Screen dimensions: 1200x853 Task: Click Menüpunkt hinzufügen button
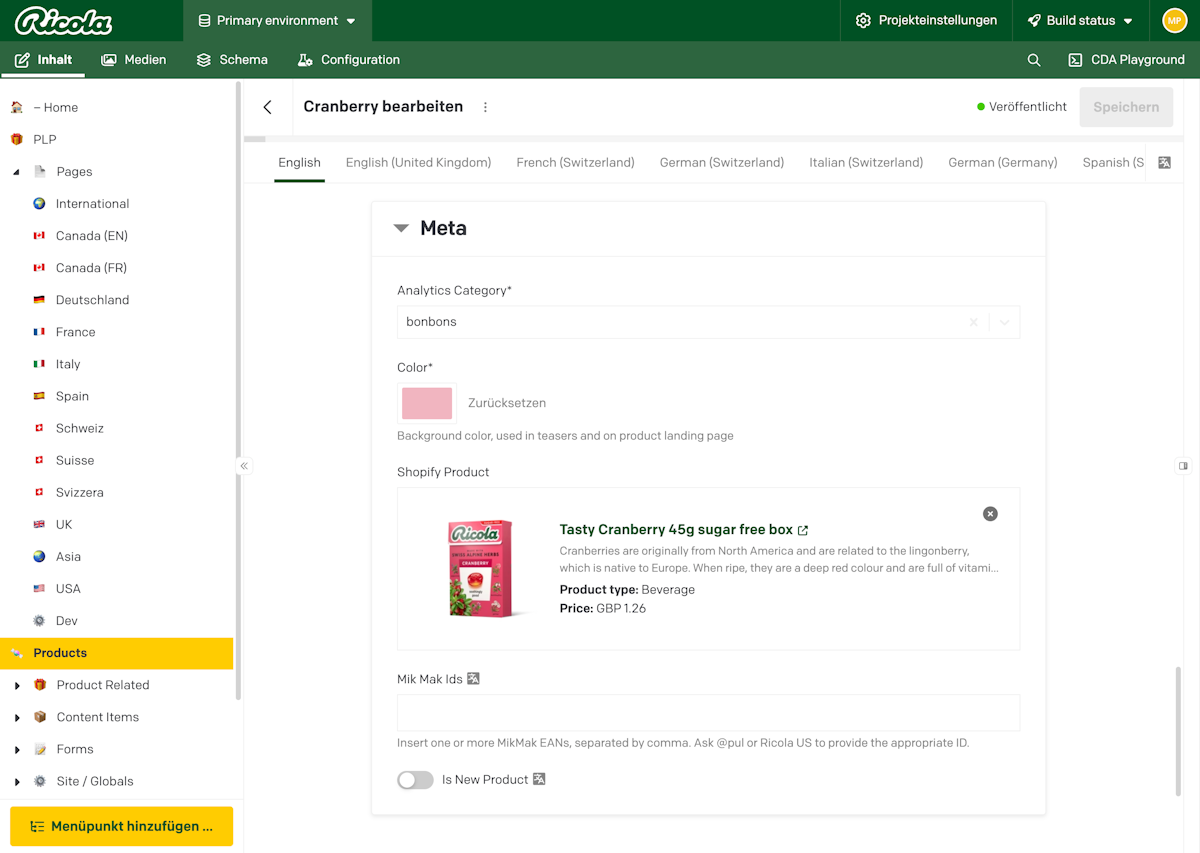click(x=121, y=826)
